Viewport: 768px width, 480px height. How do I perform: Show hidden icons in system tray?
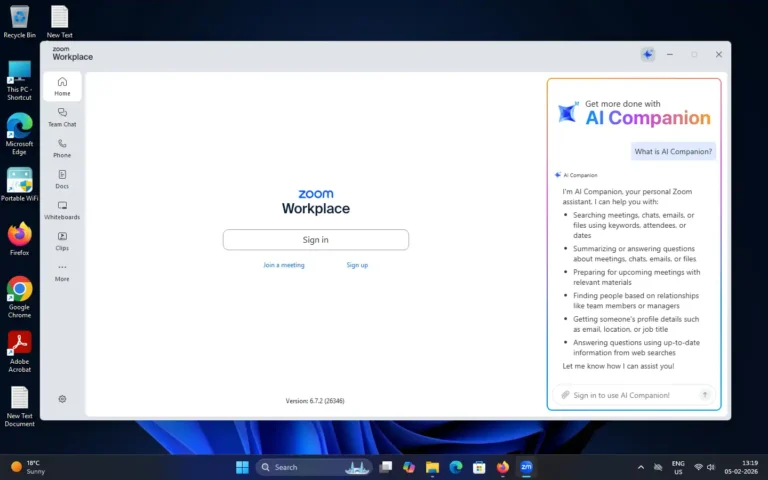pyautogui.click(x=641, y=467)
